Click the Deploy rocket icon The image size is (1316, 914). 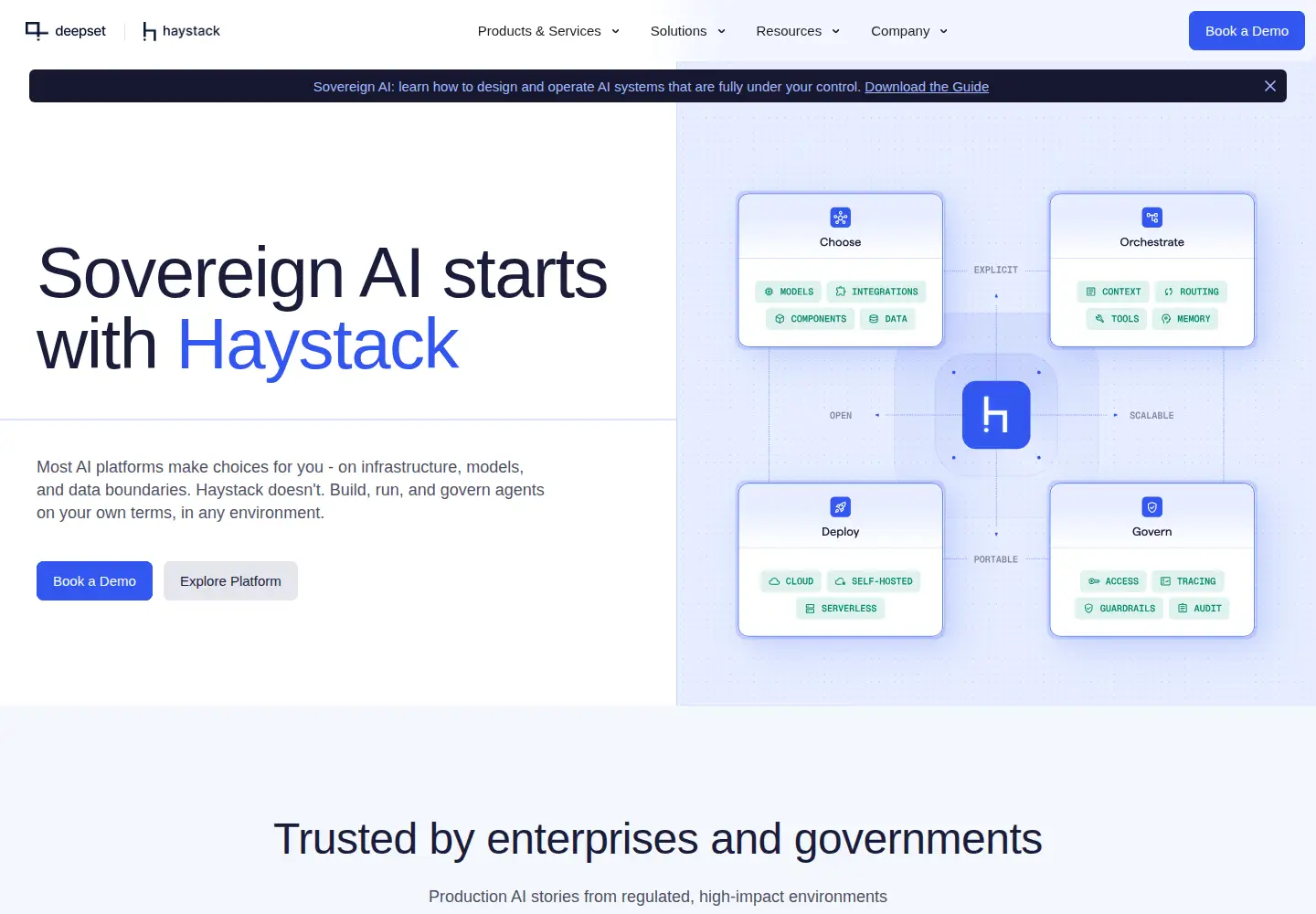point(841,507)
